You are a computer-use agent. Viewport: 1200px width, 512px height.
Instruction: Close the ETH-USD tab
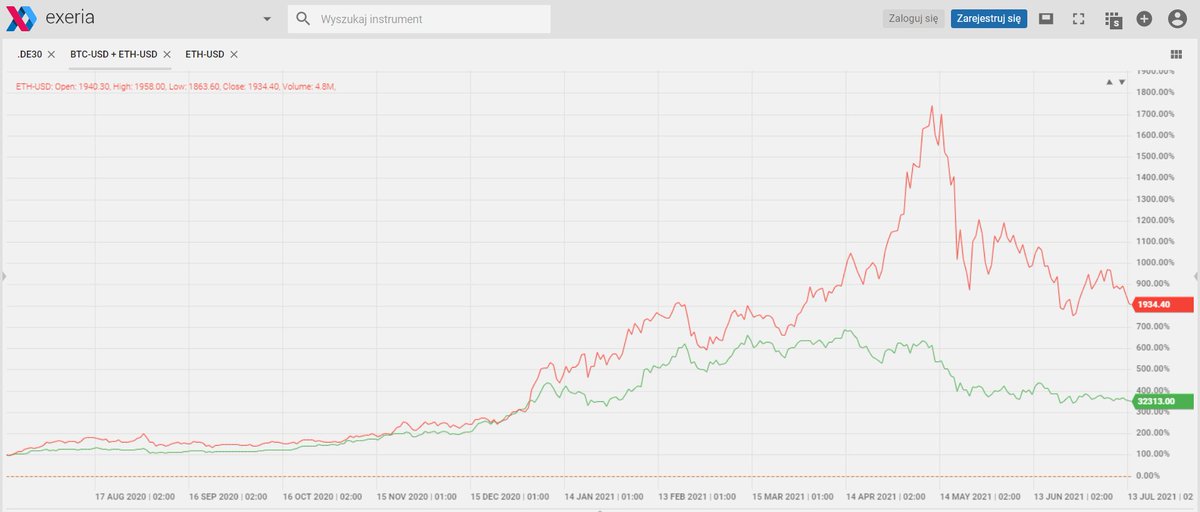click(233, 54)
